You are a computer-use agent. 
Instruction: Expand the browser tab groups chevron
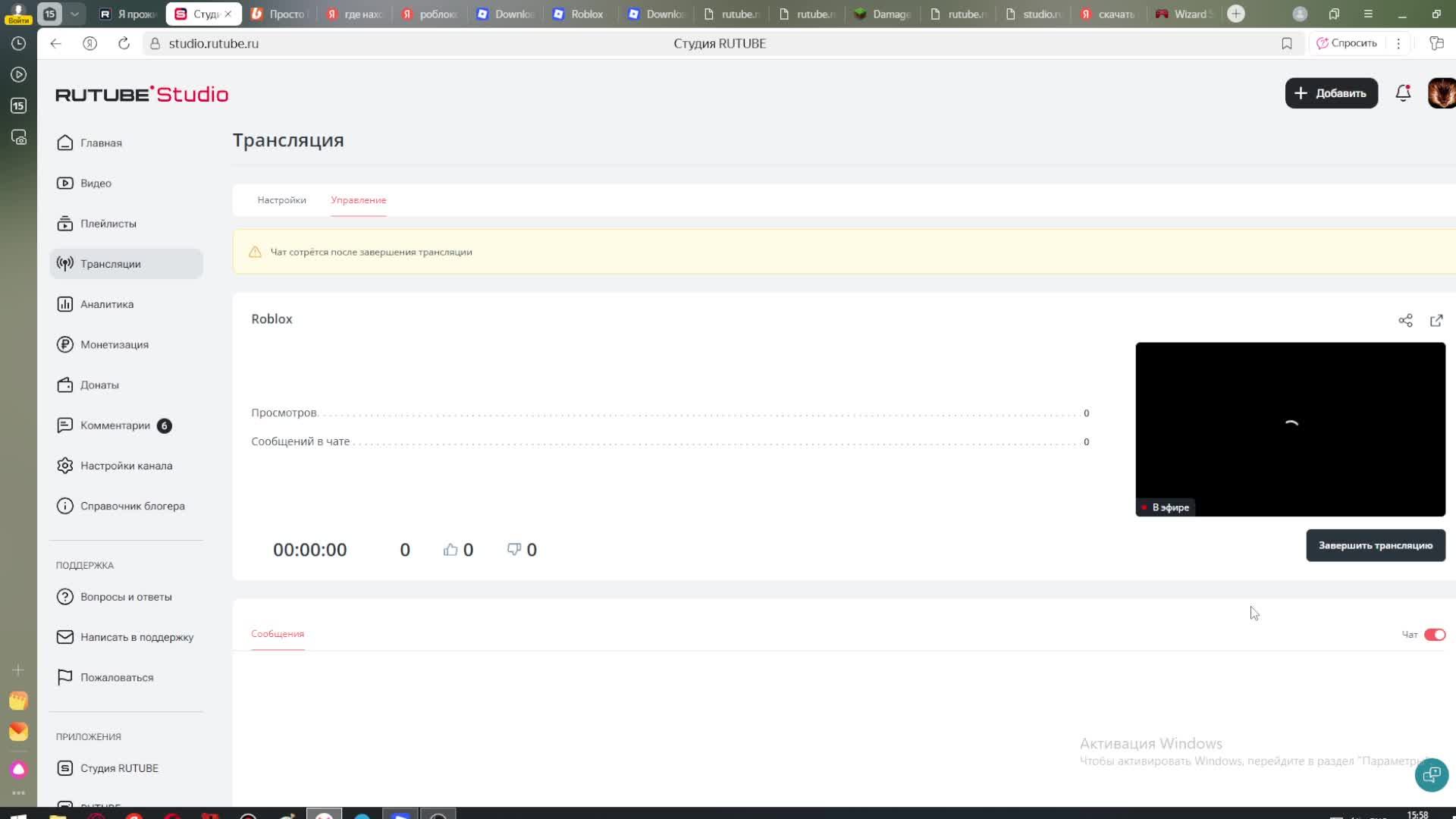click(x=74, y=14)
